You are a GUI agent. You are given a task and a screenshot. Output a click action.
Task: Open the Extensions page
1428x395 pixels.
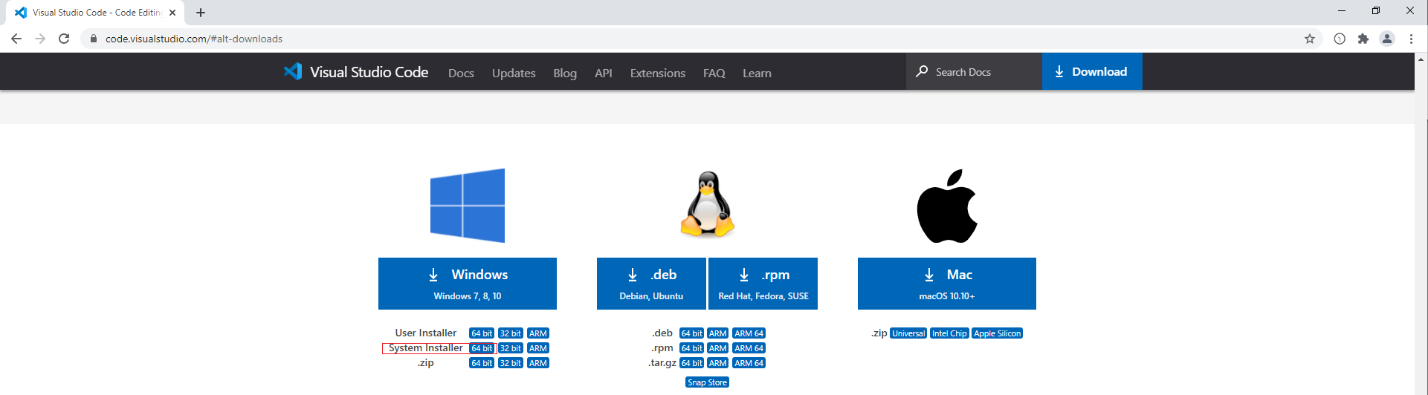pos(658,73)
